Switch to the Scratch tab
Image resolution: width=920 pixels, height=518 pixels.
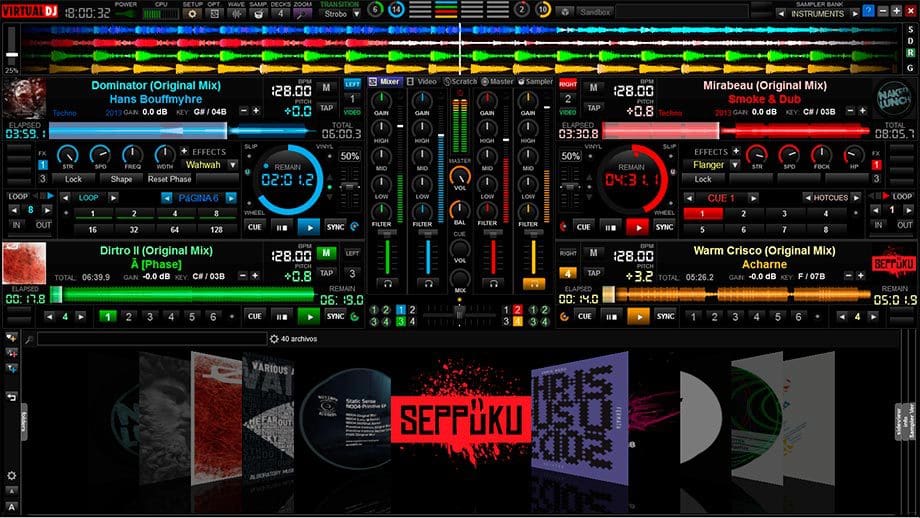461,82
